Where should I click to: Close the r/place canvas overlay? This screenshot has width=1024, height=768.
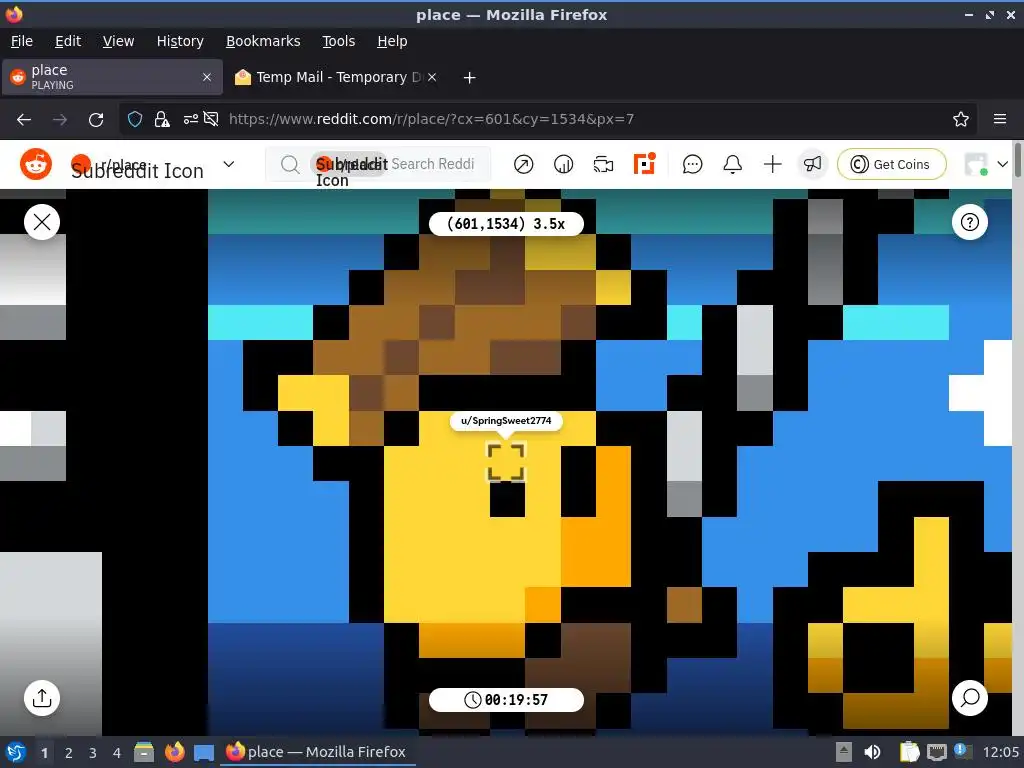pyautogui.click(x=42, y=222)
